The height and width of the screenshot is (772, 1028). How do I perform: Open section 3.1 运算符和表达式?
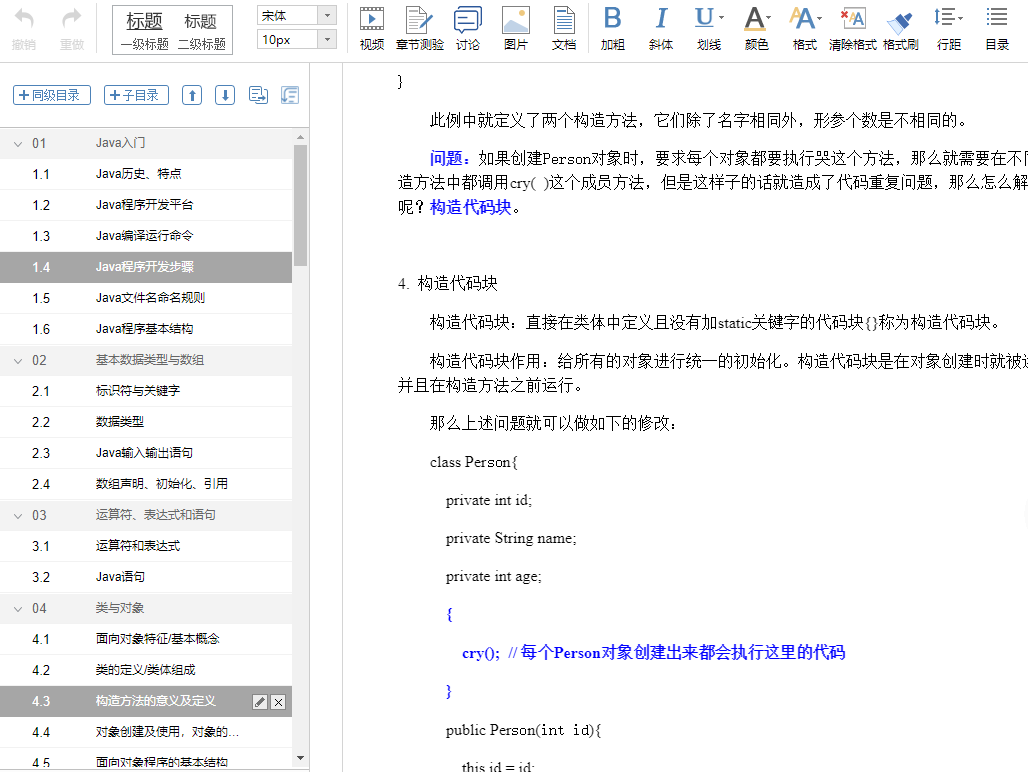[146, 546]
